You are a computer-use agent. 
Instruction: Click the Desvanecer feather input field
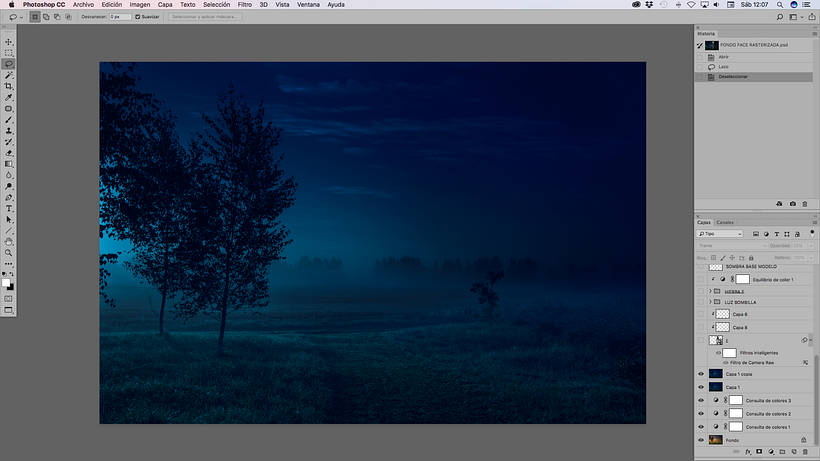pyautogui.click(x=120, y=17)
